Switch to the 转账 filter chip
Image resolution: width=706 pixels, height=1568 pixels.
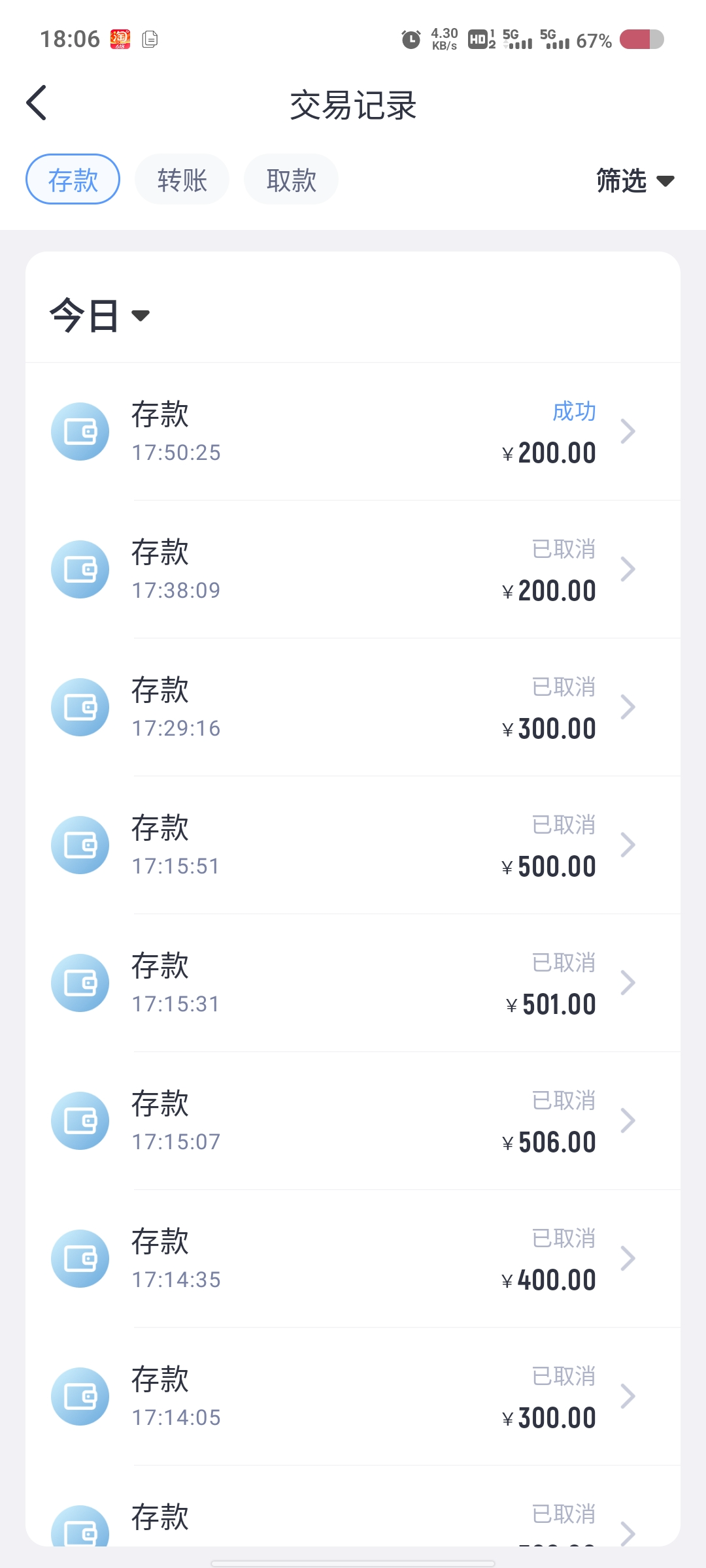[182, 180]
